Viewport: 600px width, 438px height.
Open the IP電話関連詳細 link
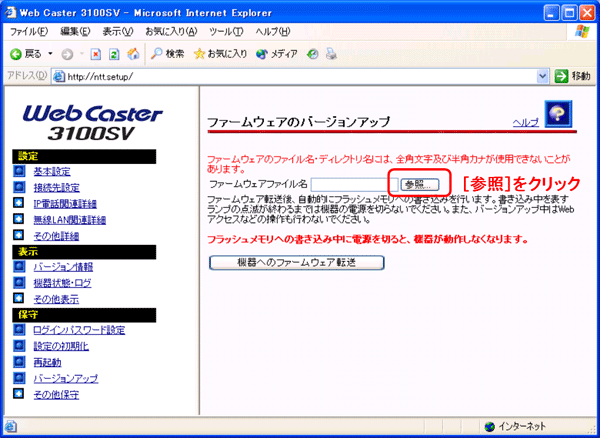coord(65,204)
